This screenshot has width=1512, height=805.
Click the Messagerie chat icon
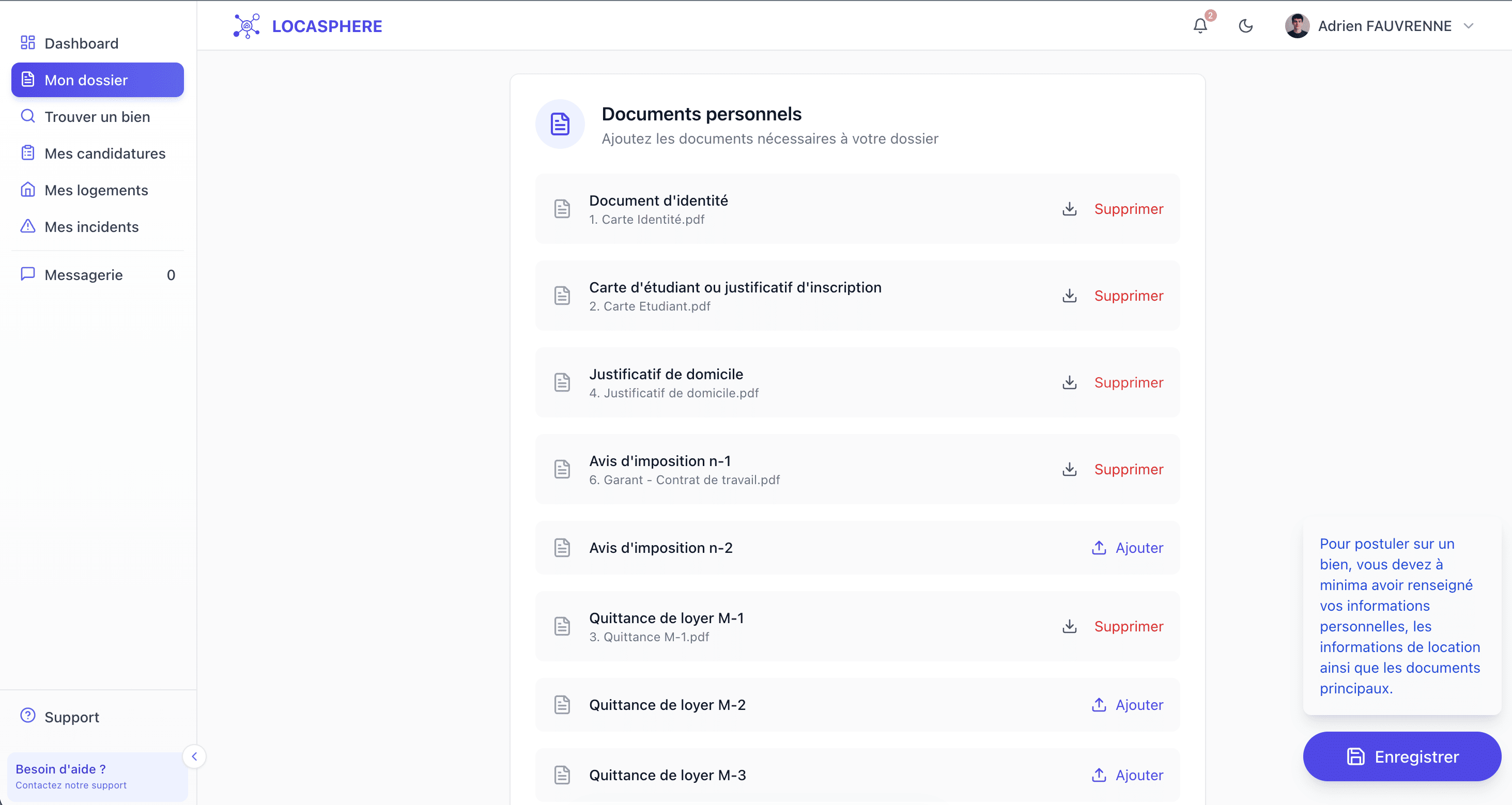(27, 273)
